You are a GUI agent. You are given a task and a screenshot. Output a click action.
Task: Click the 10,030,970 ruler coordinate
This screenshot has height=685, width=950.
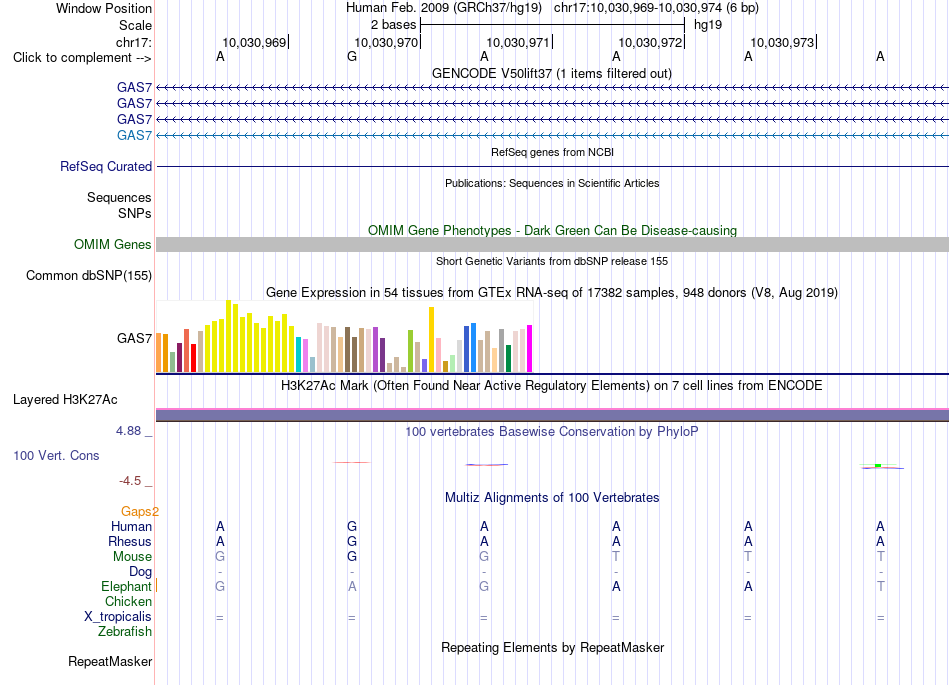tap(386, 42)
